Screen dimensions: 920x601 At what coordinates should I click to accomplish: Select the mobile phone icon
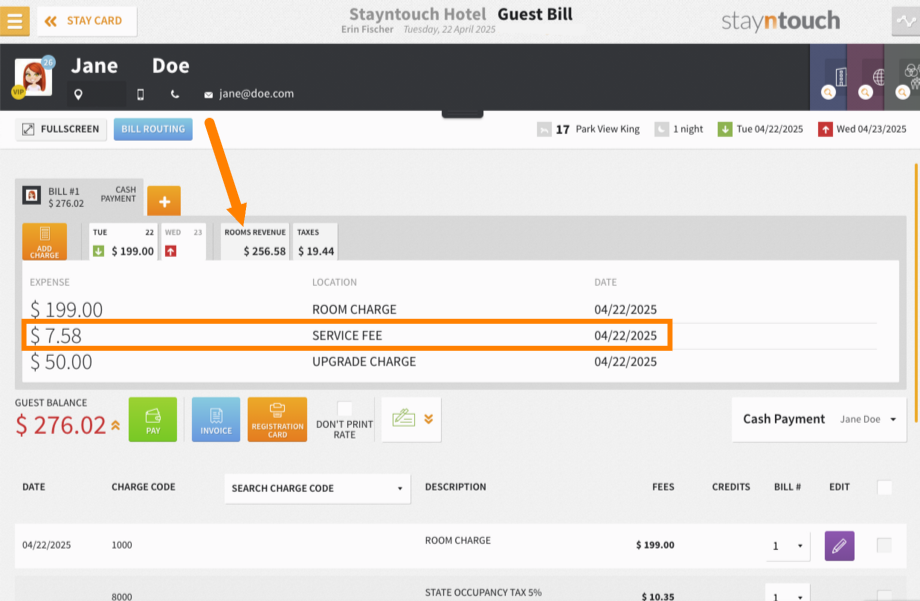coord(140,94)
